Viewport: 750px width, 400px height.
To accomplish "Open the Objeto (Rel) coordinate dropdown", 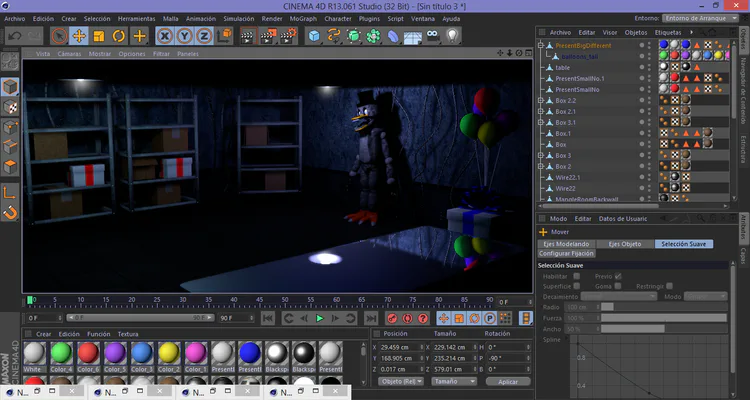I will (x=401, y=381).
